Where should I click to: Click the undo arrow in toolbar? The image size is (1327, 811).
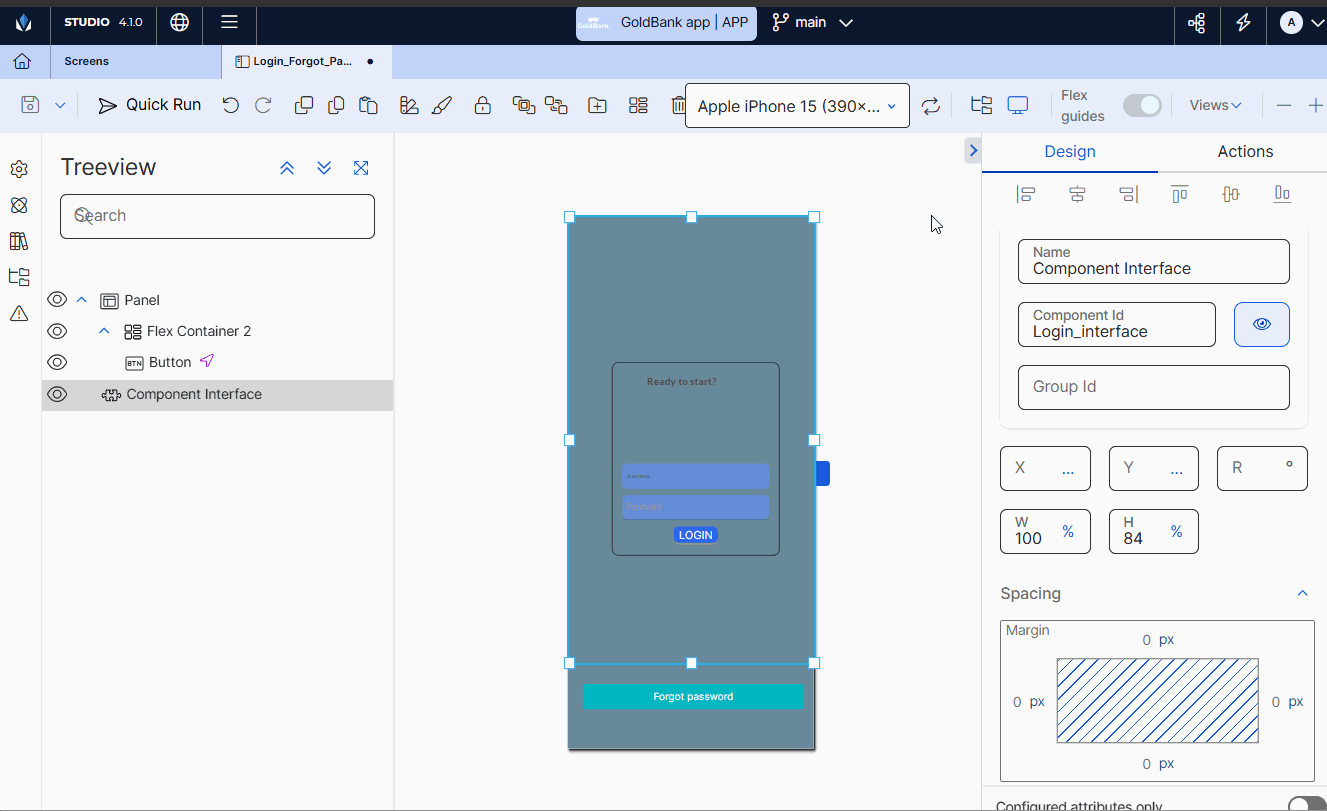tap(231, 106)
